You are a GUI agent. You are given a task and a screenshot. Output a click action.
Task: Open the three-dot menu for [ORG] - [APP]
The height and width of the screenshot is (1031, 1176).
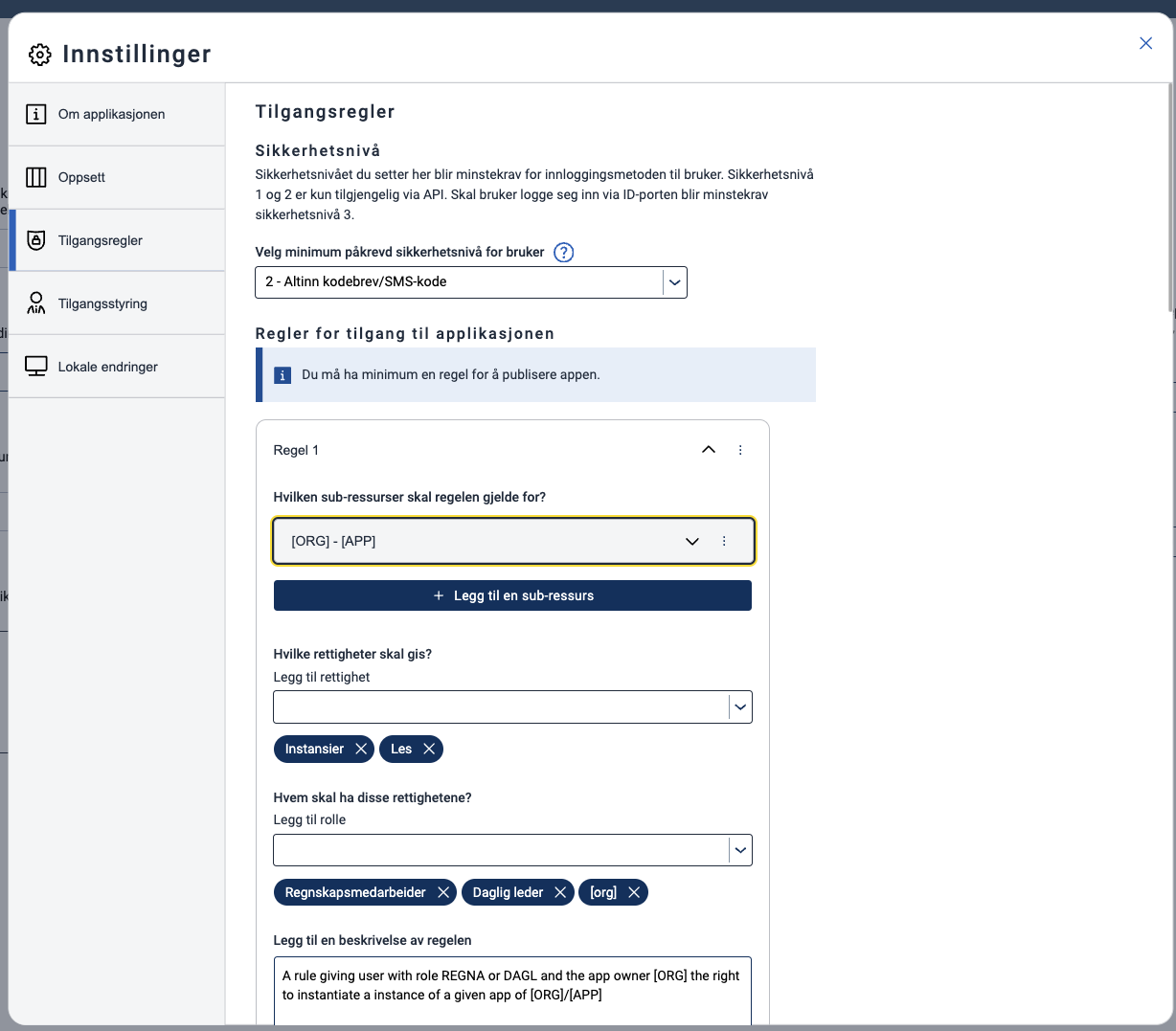[724, 541]
